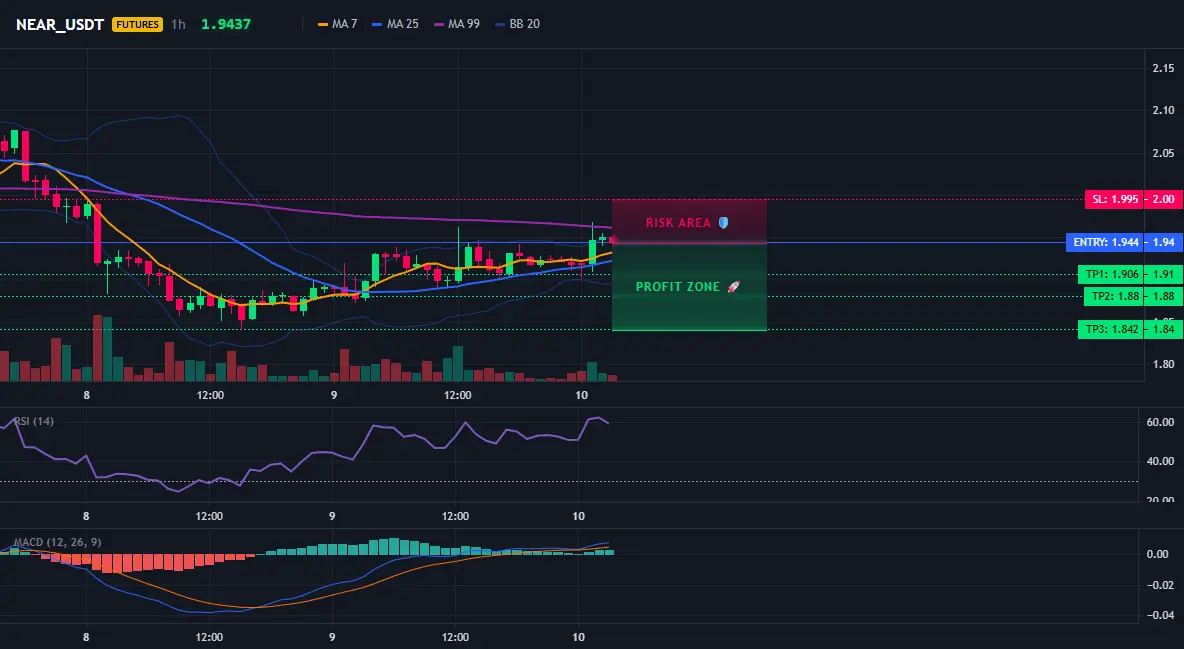
Task: Click the 60.00 RSI axis value
Action: [1160, 422]
